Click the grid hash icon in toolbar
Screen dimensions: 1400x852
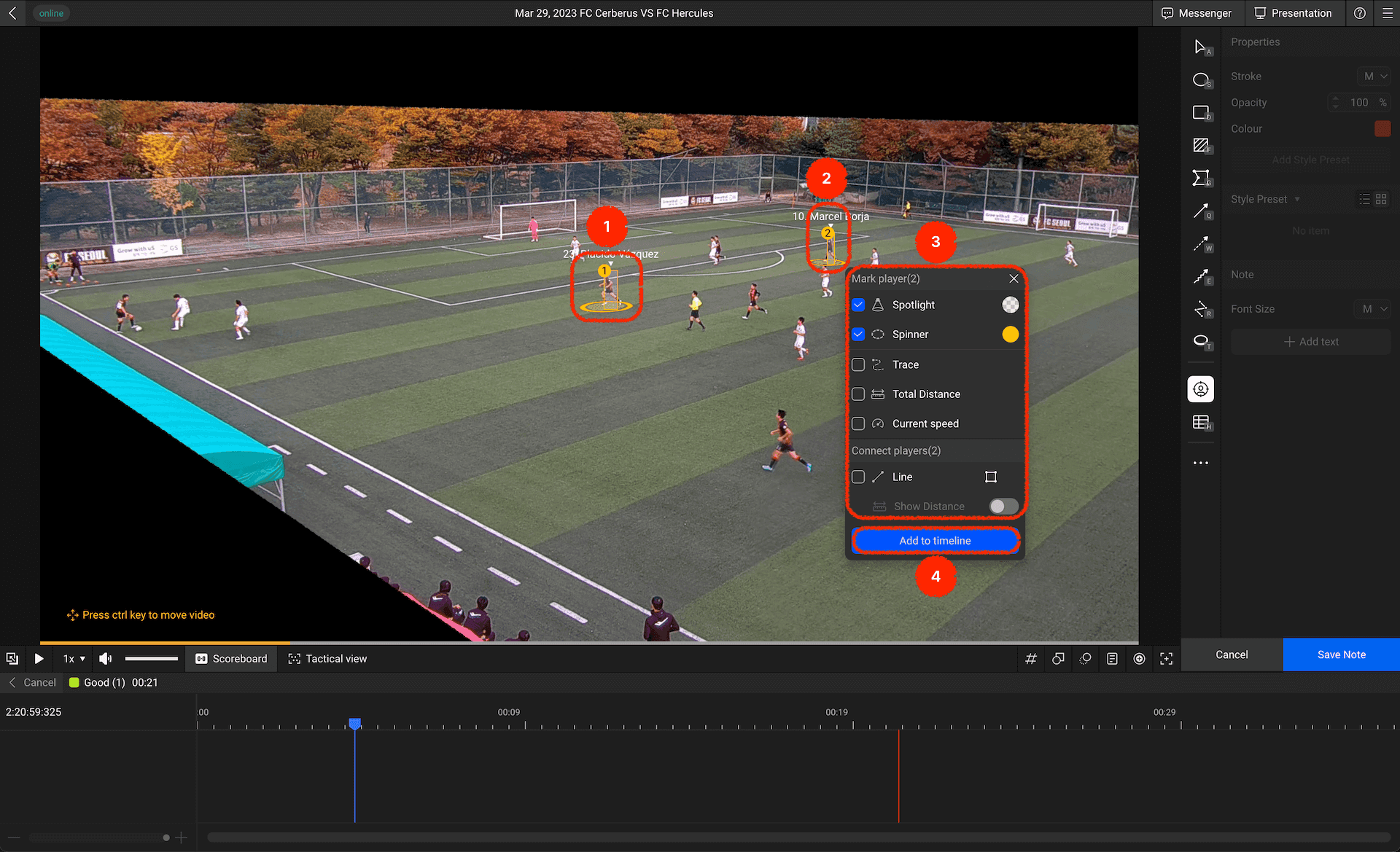(x=1031, y=659)
